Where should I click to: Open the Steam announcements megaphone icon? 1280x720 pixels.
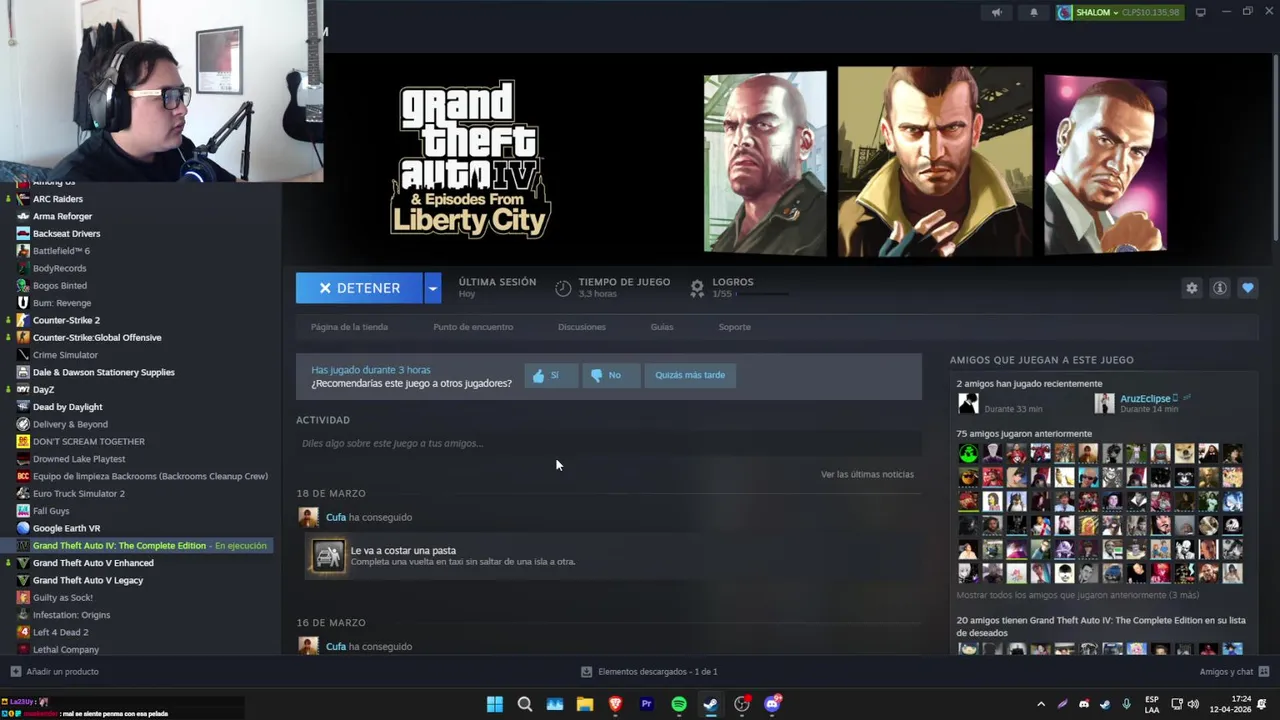pos(996,12)
